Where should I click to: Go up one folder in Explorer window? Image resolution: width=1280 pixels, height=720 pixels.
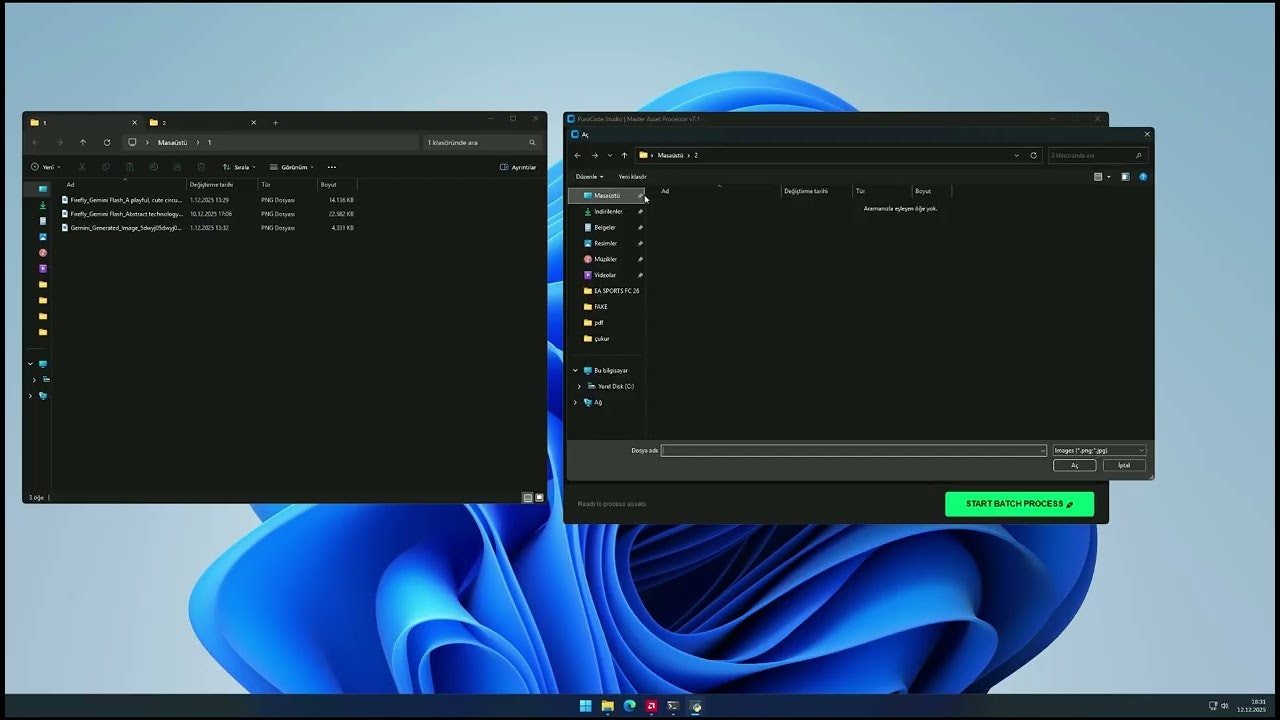[x=83, y=142]
